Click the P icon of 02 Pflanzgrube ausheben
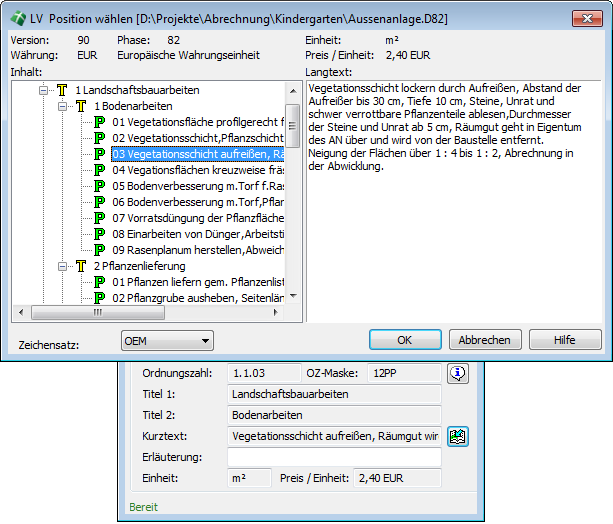Screen dimensions: 613x524 (x=100, y=298)
